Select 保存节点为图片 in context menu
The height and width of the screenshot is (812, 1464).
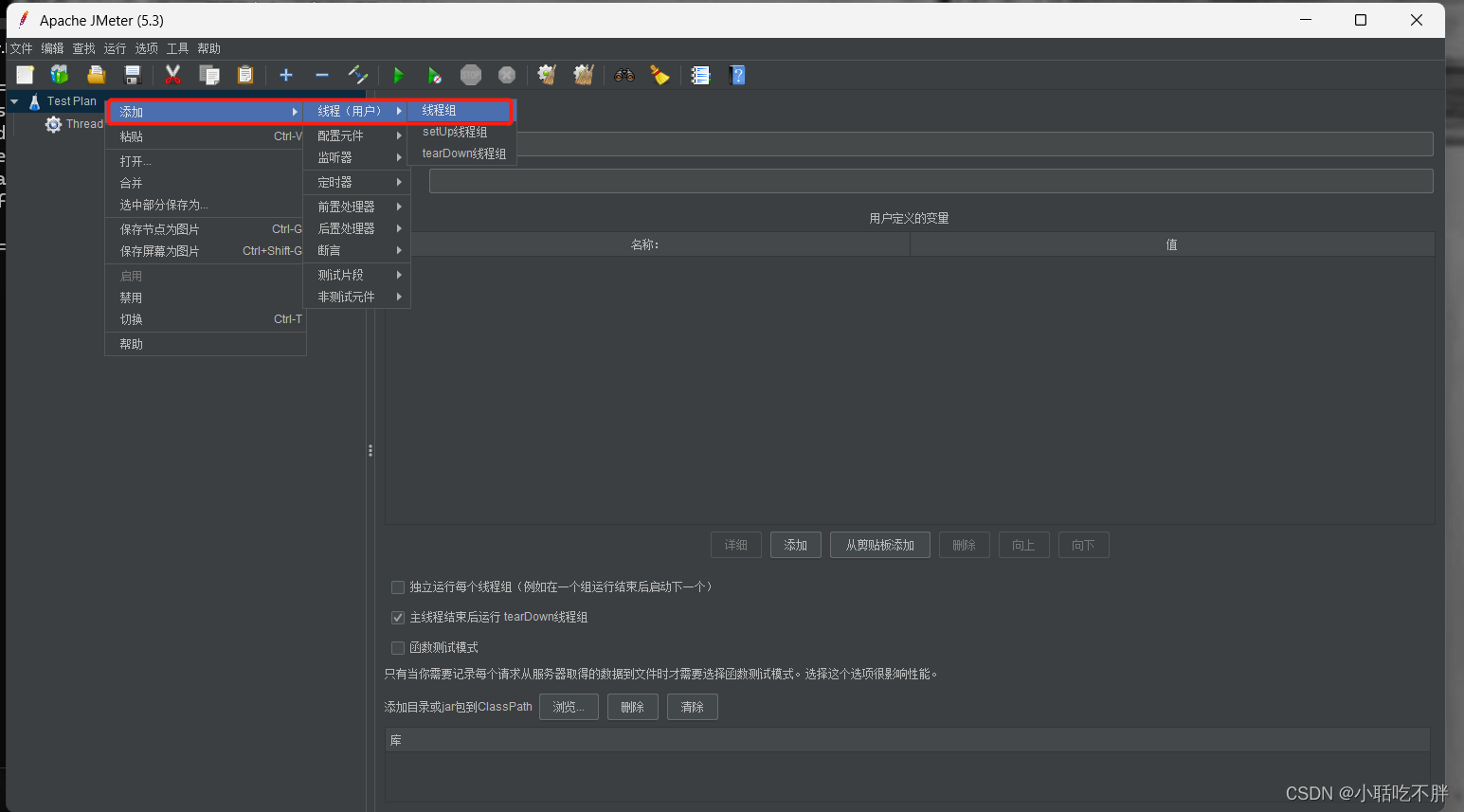[x=206, y=230]
